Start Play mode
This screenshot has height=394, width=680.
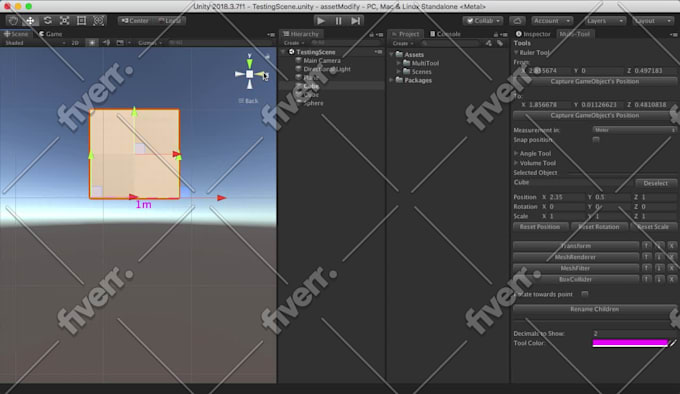tap(321, 20)
